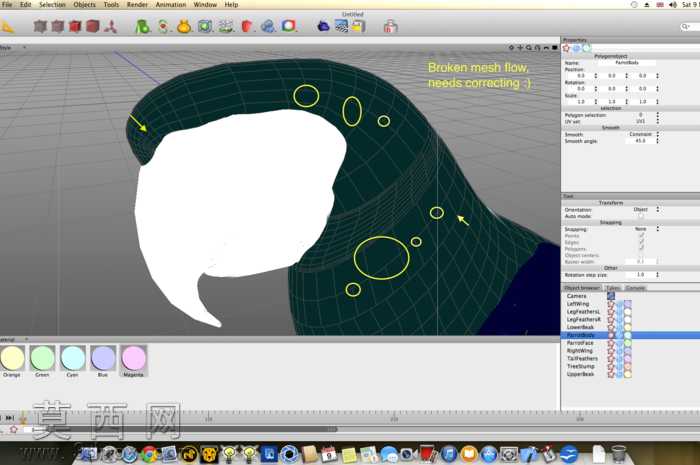The height and width of the screenshot is (465, 700).
Task: Select the point selection mode cube icon
Action: pyautogui.click(x=40, y=26)
